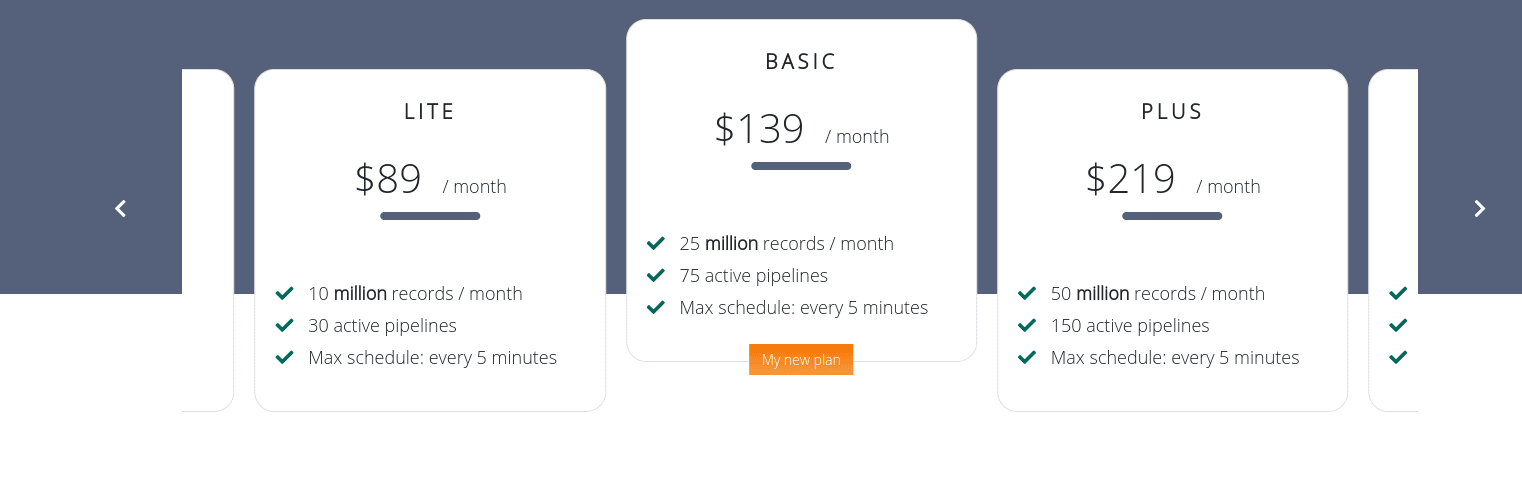This screenshot has width=1522, height=485.
Task: Click the previous plans left arrow
Action: pyautogui.click(x=121, y=208)
